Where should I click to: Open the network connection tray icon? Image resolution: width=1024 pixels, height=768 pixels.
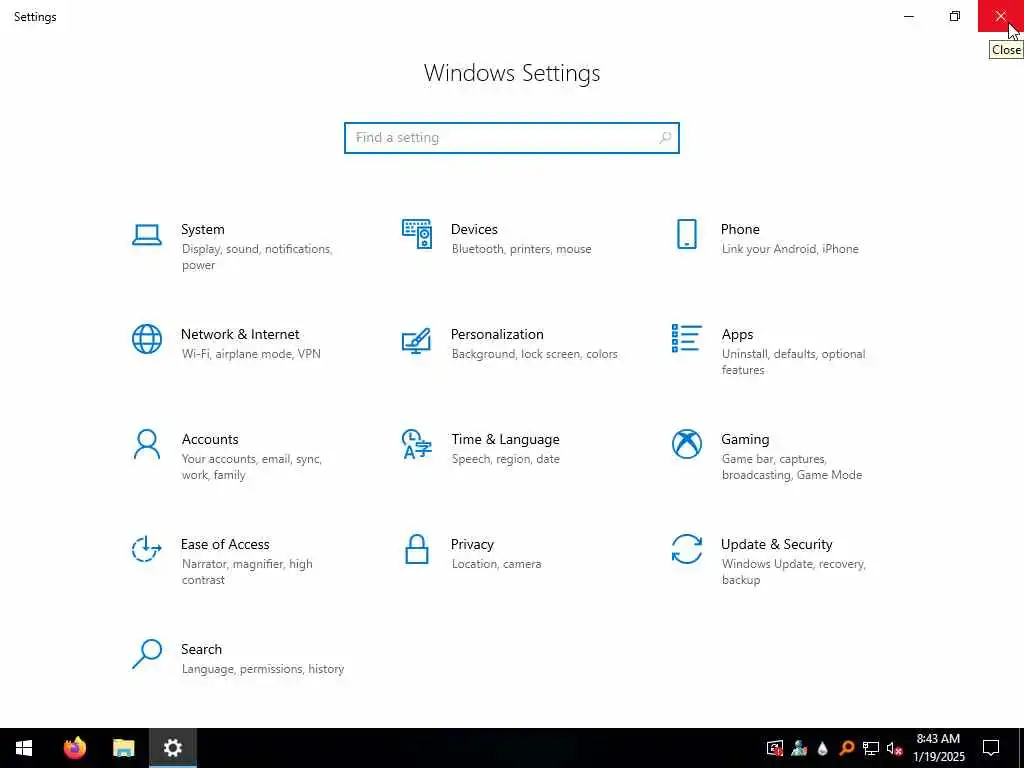click(871, 748)
